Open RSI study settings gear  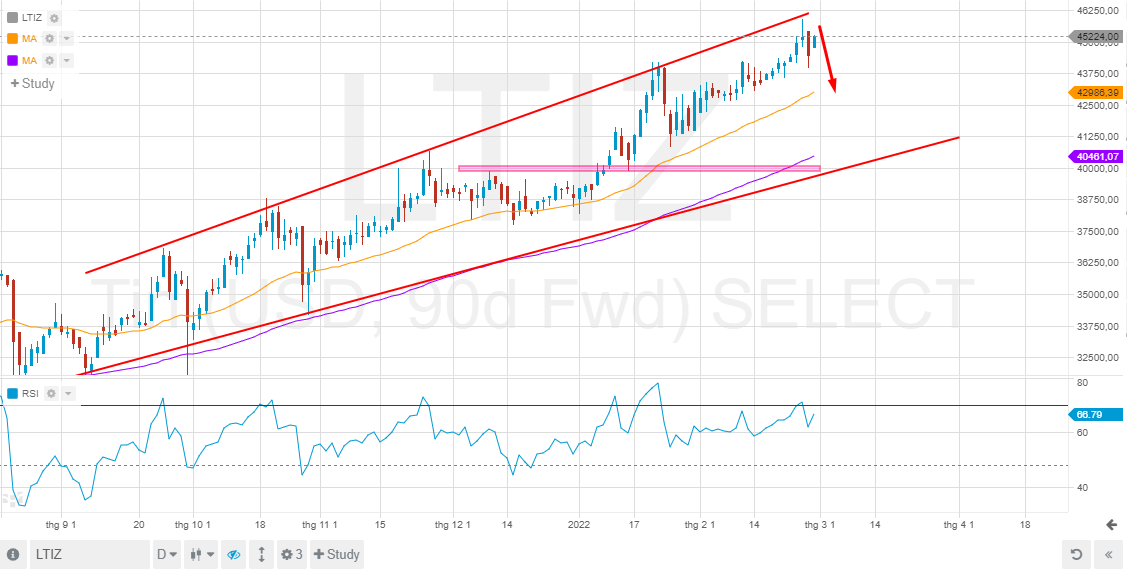(51, 393)
